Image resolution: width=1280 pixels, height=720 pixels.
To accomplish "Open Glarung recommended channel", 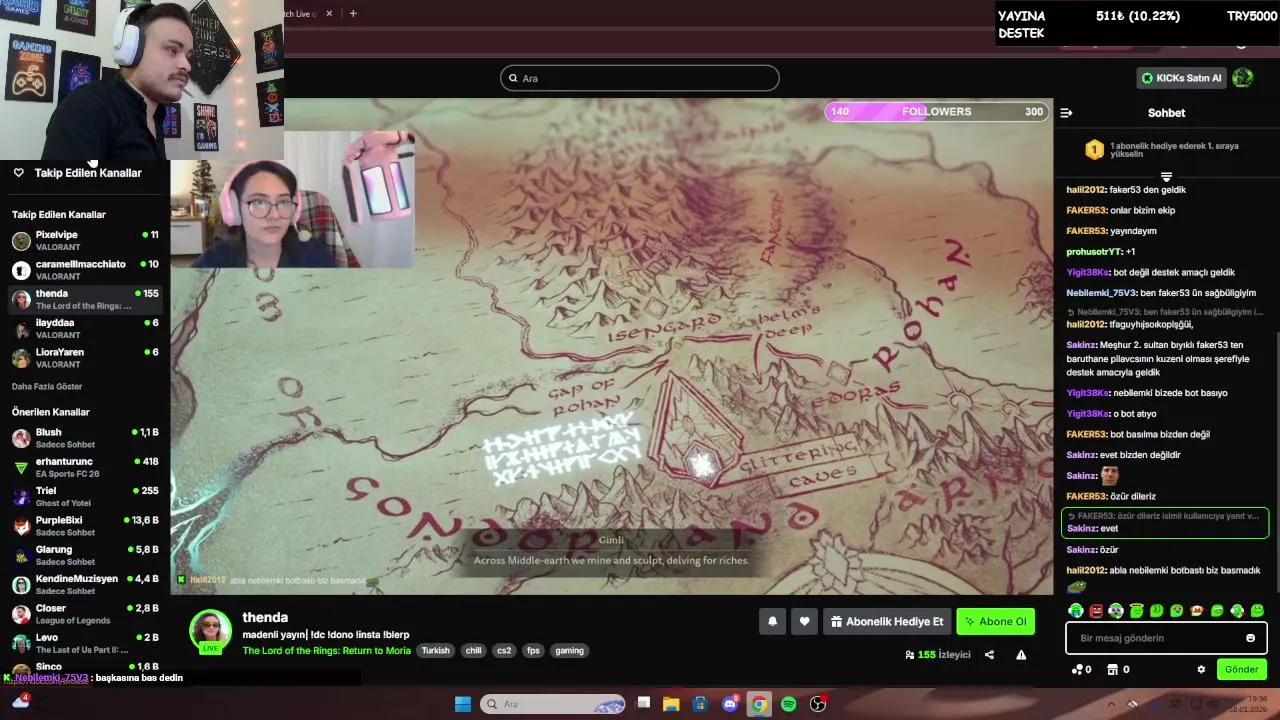I will click(85, 555).
